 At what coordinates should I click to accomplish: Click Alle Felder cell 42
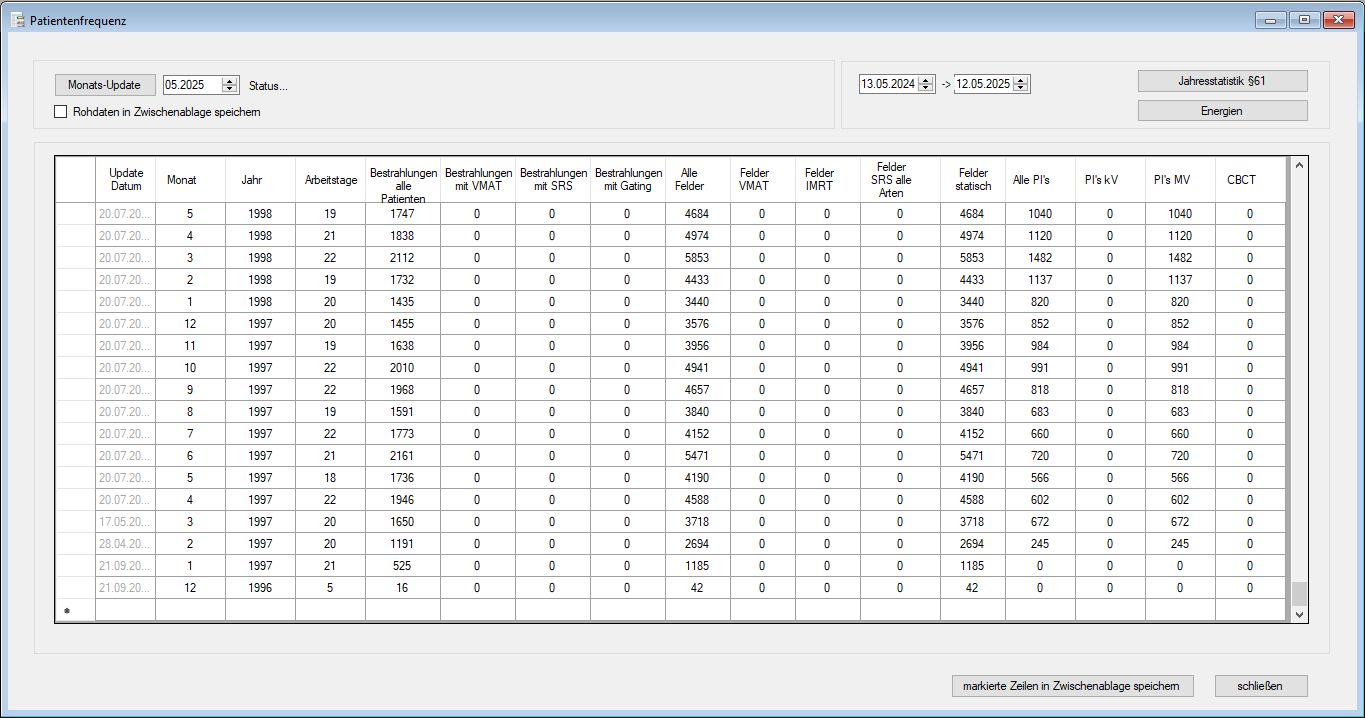click(698, 588)
